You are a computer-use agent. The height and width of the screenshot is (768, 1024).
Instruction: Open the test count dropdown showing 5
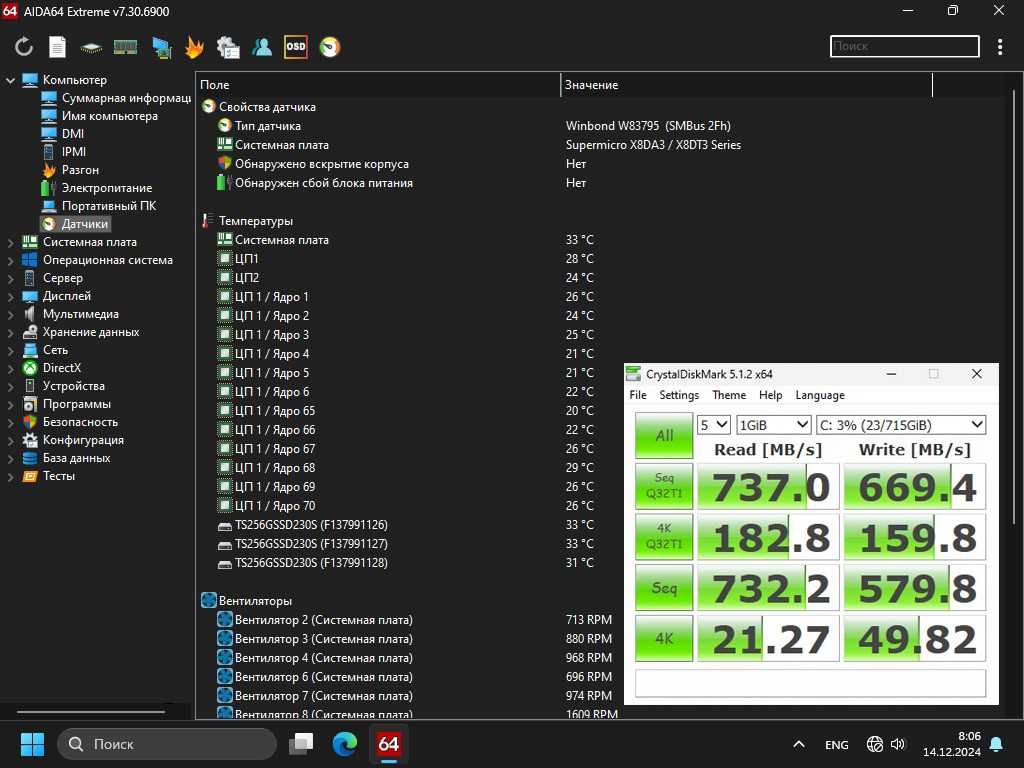click(714, 425)
